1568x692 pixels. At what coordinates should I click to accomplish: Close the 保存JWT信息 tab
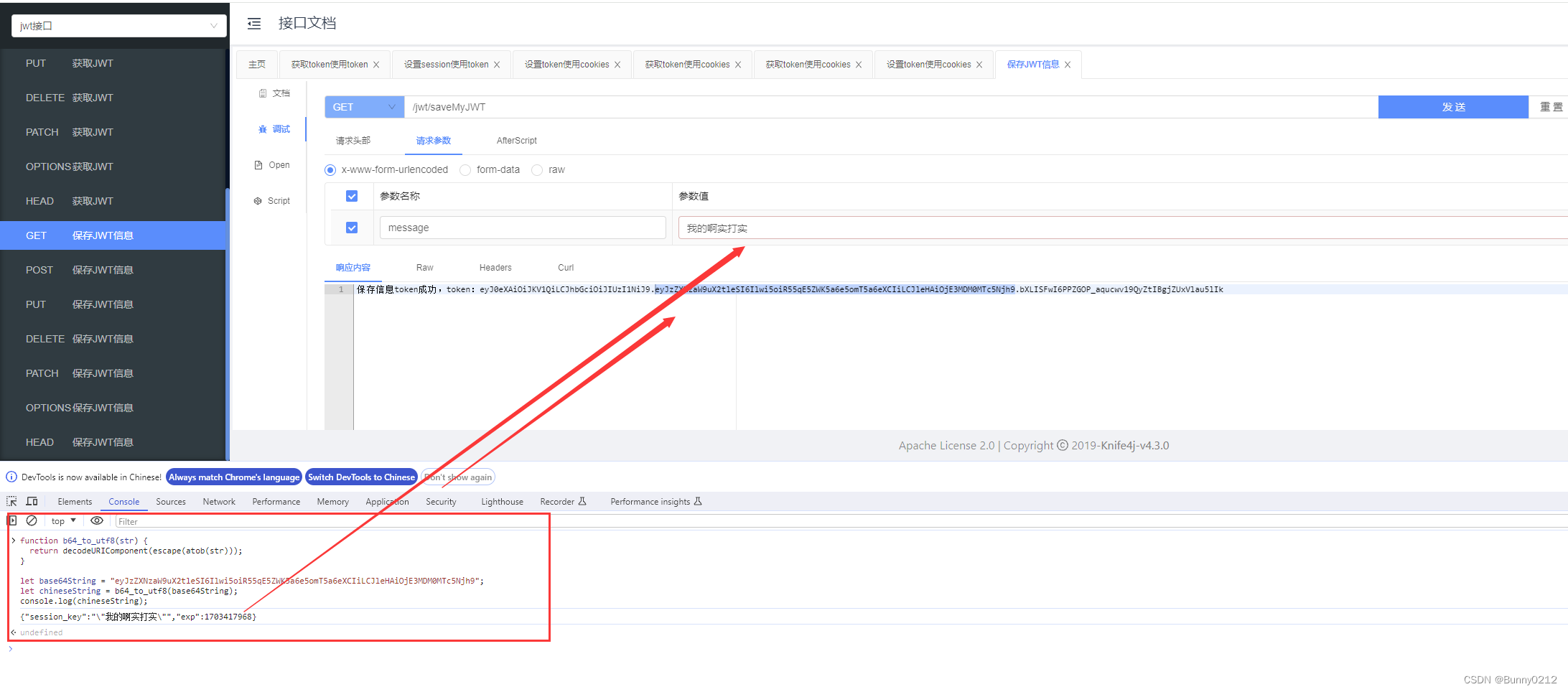(x=1068, y=65)
